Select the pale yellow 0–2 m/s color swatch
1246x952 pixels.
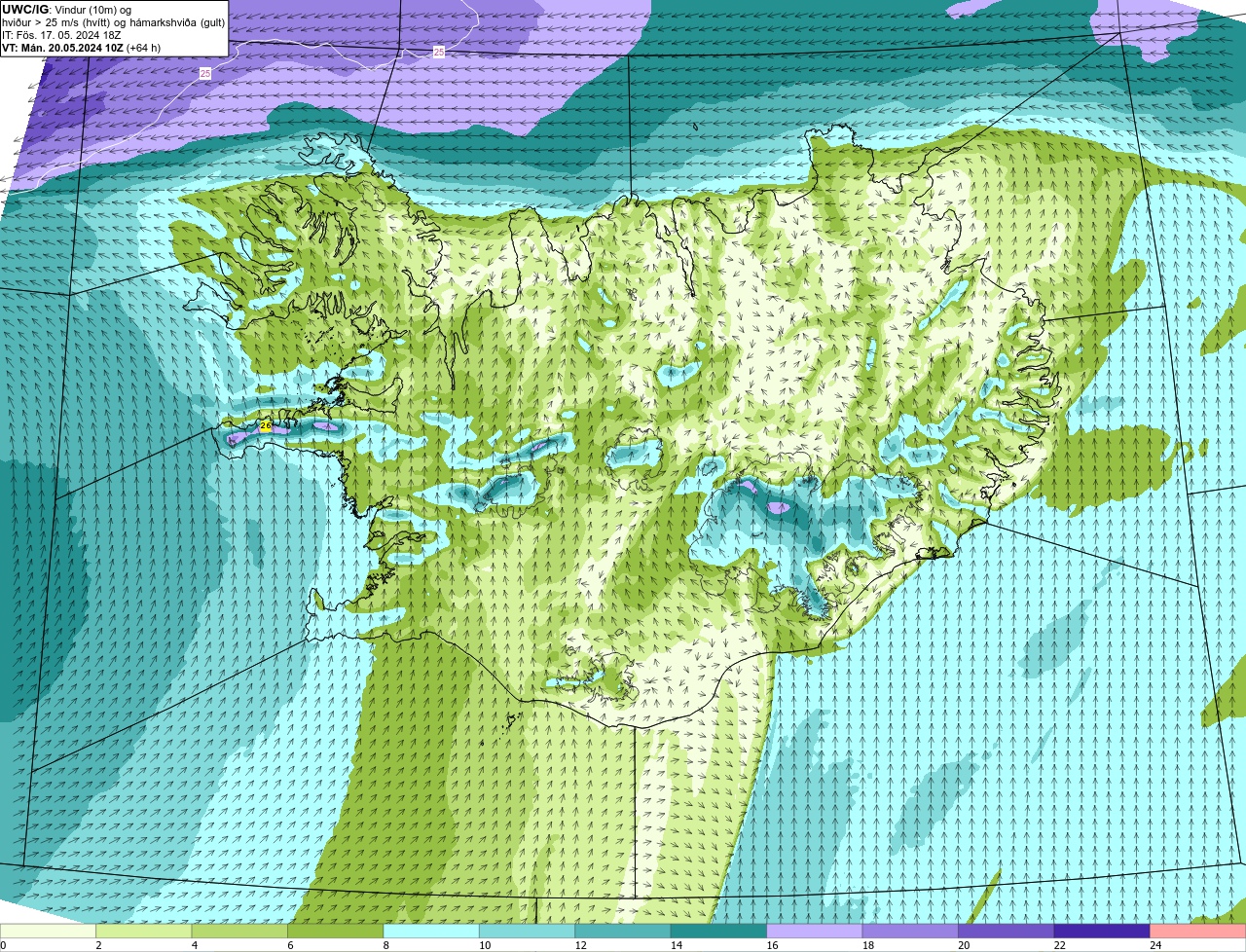click(x=49, y=932)
